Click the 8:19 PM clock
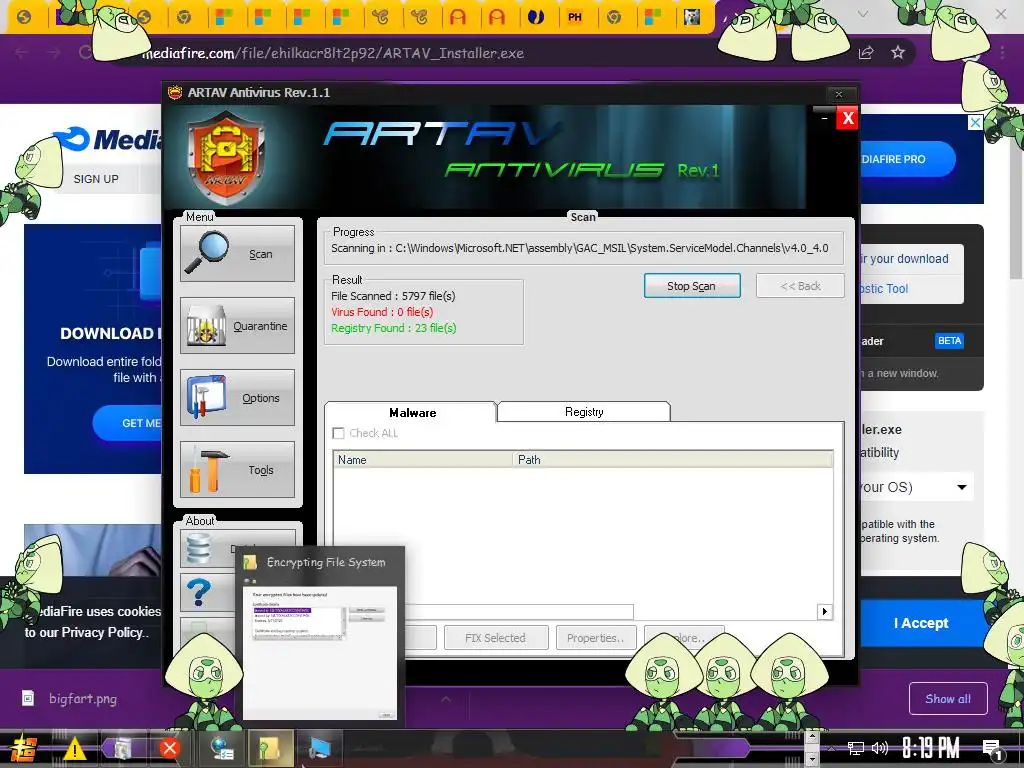The image size is (1024, 768). 931,748
